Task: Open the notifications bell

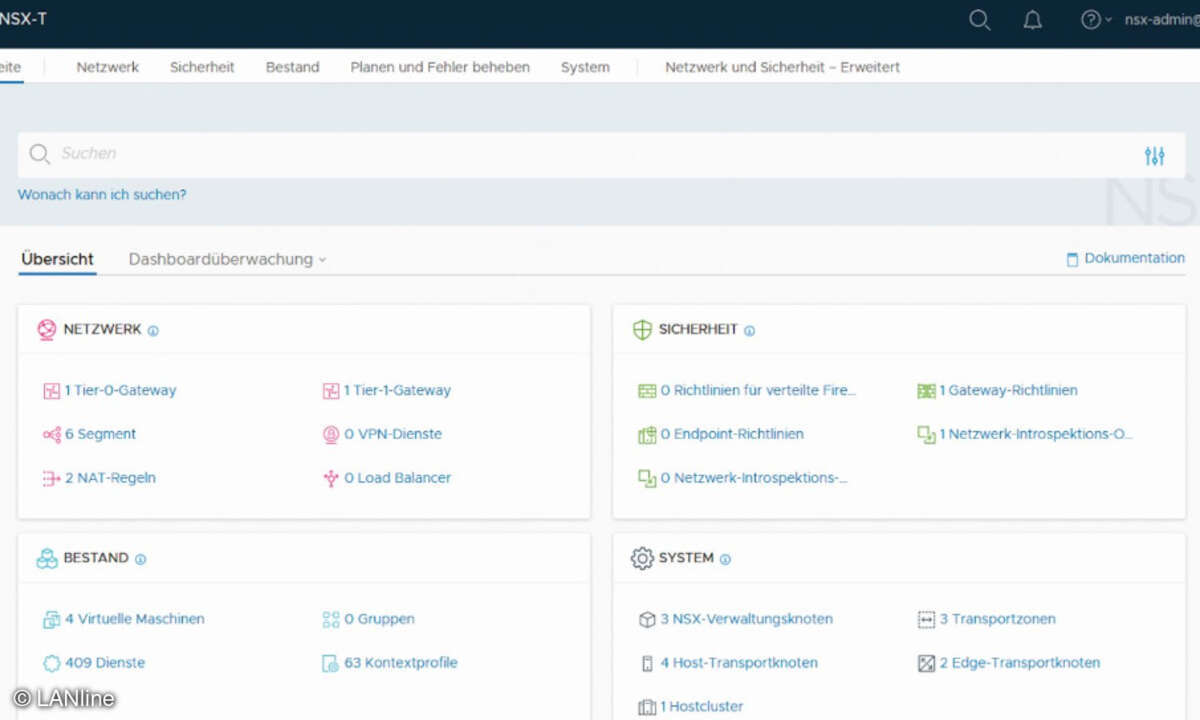Action: coord(1033,20)
